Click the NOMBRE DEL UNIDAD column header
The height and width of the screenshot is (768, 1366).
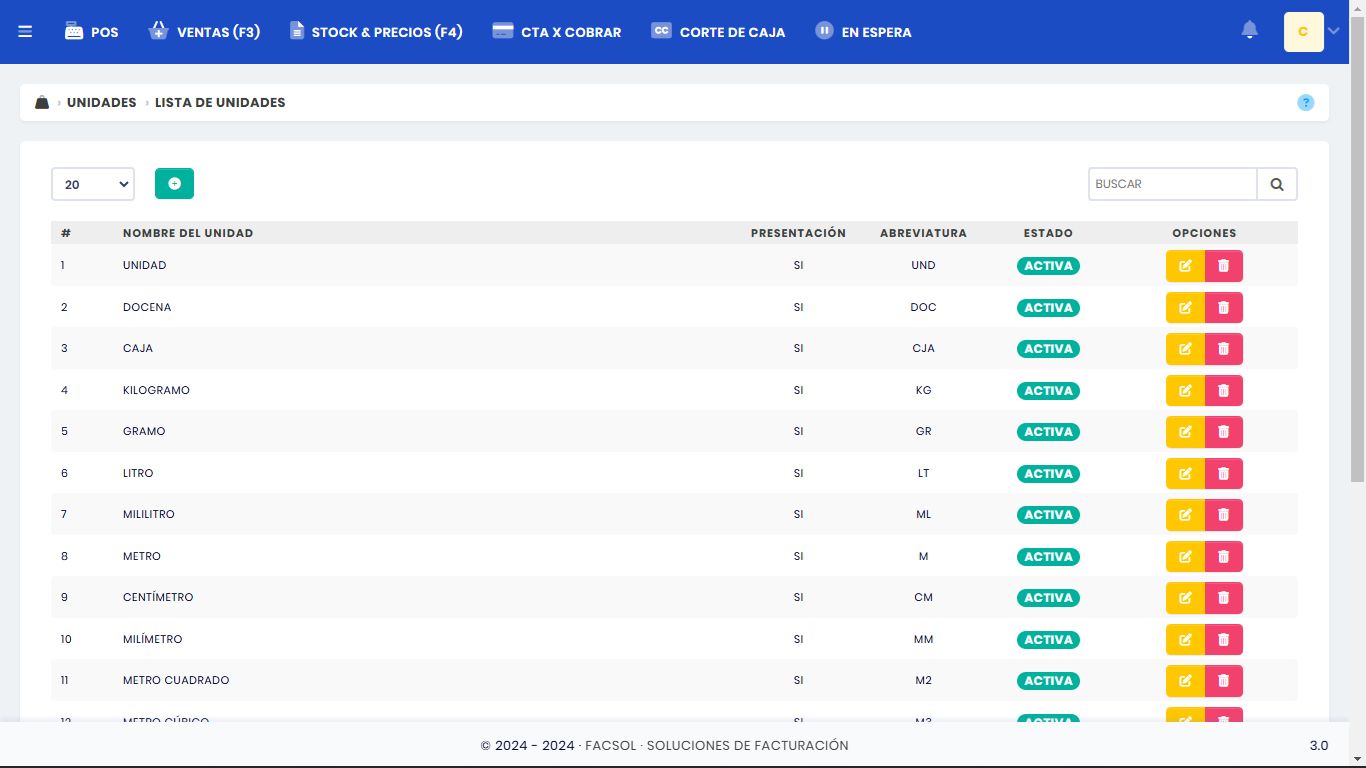click(188, 233)
